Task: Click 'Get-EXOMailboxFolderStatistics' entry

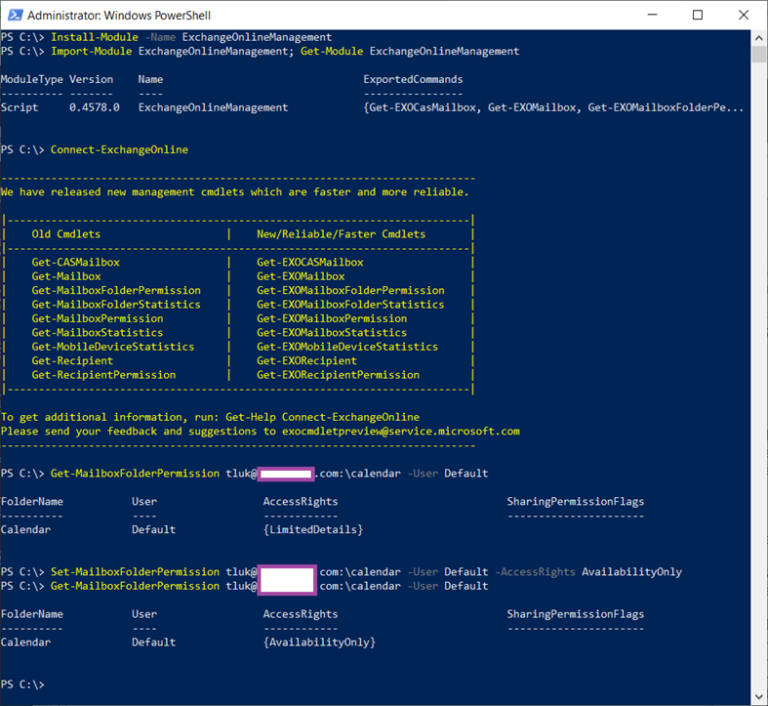Action: point(351,305)
